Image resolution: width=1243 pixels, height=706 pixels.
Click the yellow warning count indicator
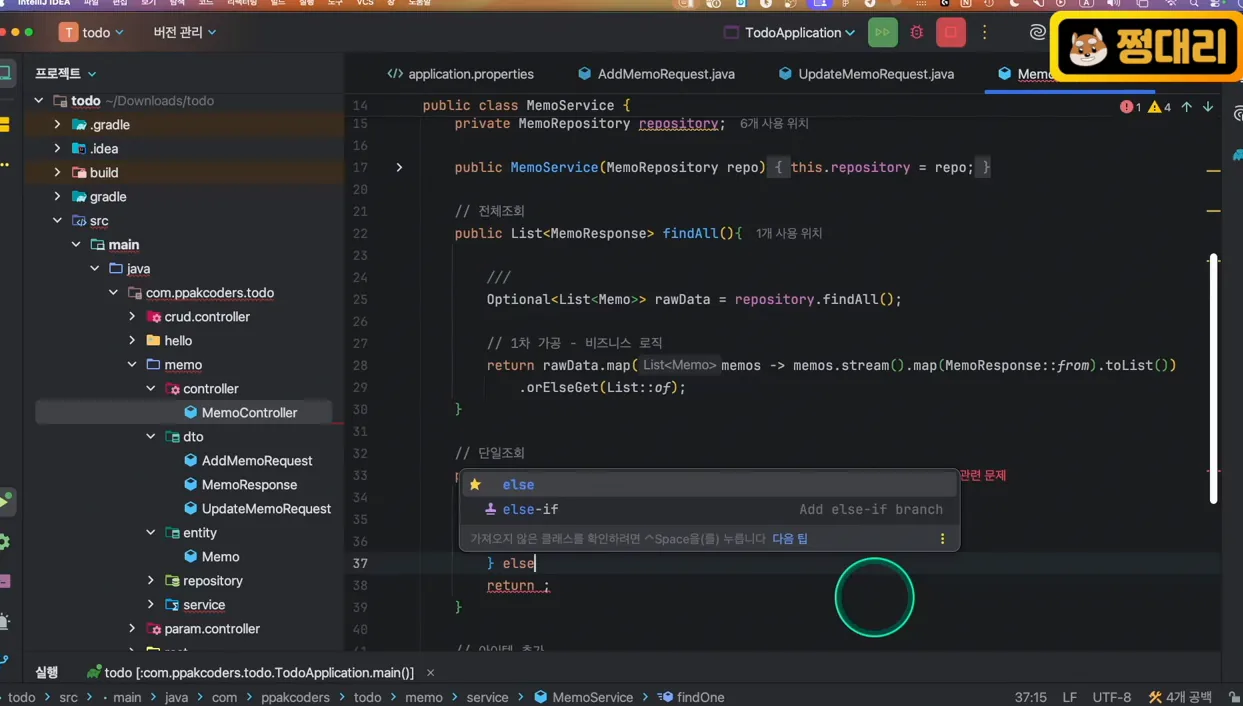tap(1160, 107)
